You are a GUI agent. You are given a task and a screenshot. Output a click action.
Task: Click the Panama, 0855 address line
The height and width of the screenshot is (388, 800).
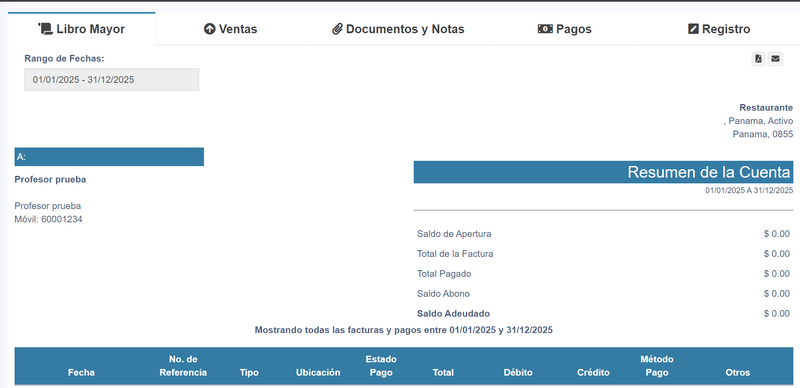tap(763, 134)
